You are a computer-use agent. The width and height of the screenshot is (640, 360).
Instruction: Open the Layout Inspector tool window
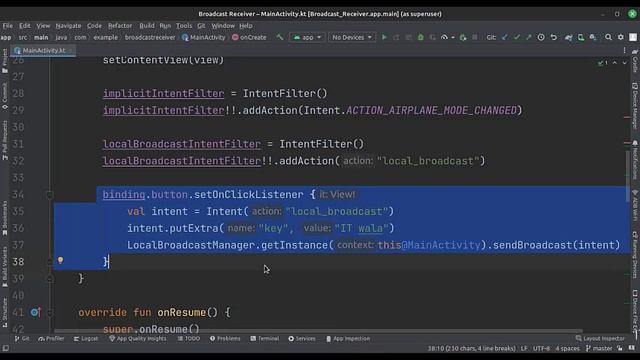pos(600,338)
